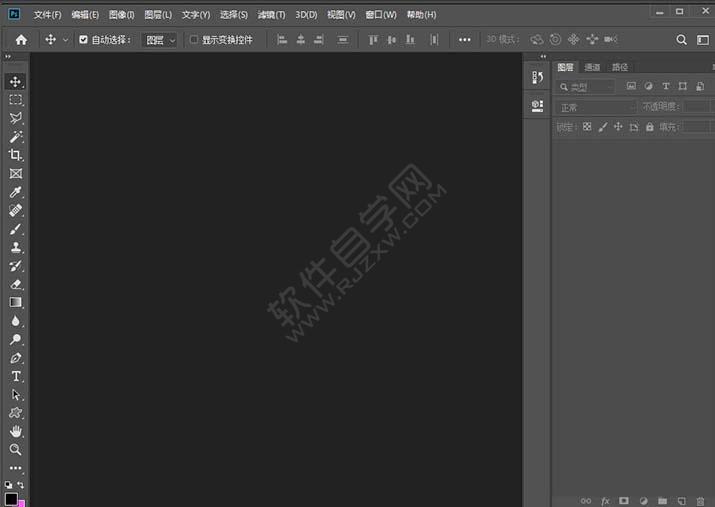Select the Hand tool
The image size is (715, 507).
[x=16, y=431]
